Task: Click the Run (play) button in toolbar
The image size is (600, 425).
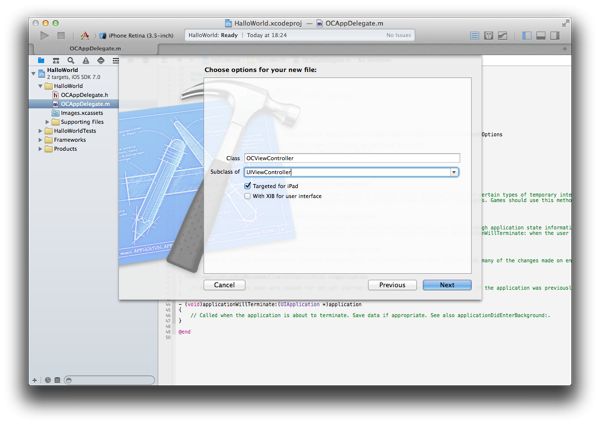Action: (44, 36)
